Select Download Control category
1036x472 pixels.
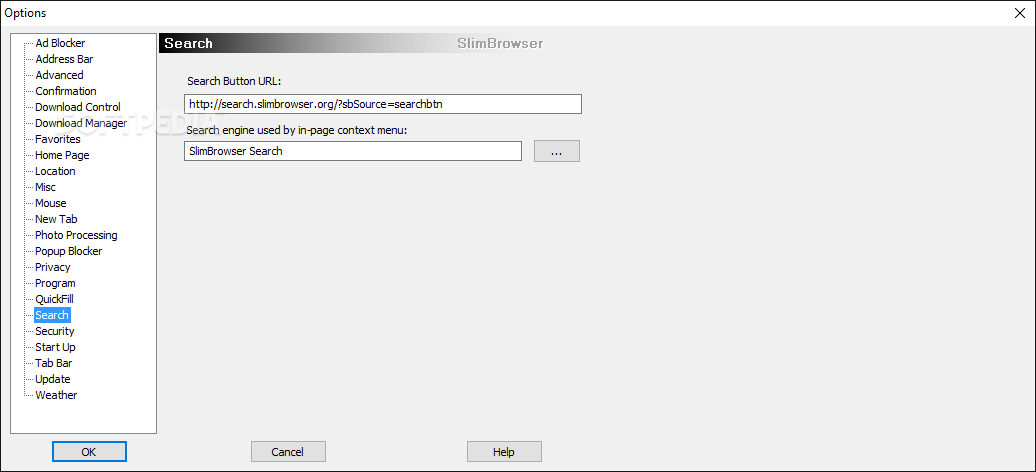coord(78,107)
